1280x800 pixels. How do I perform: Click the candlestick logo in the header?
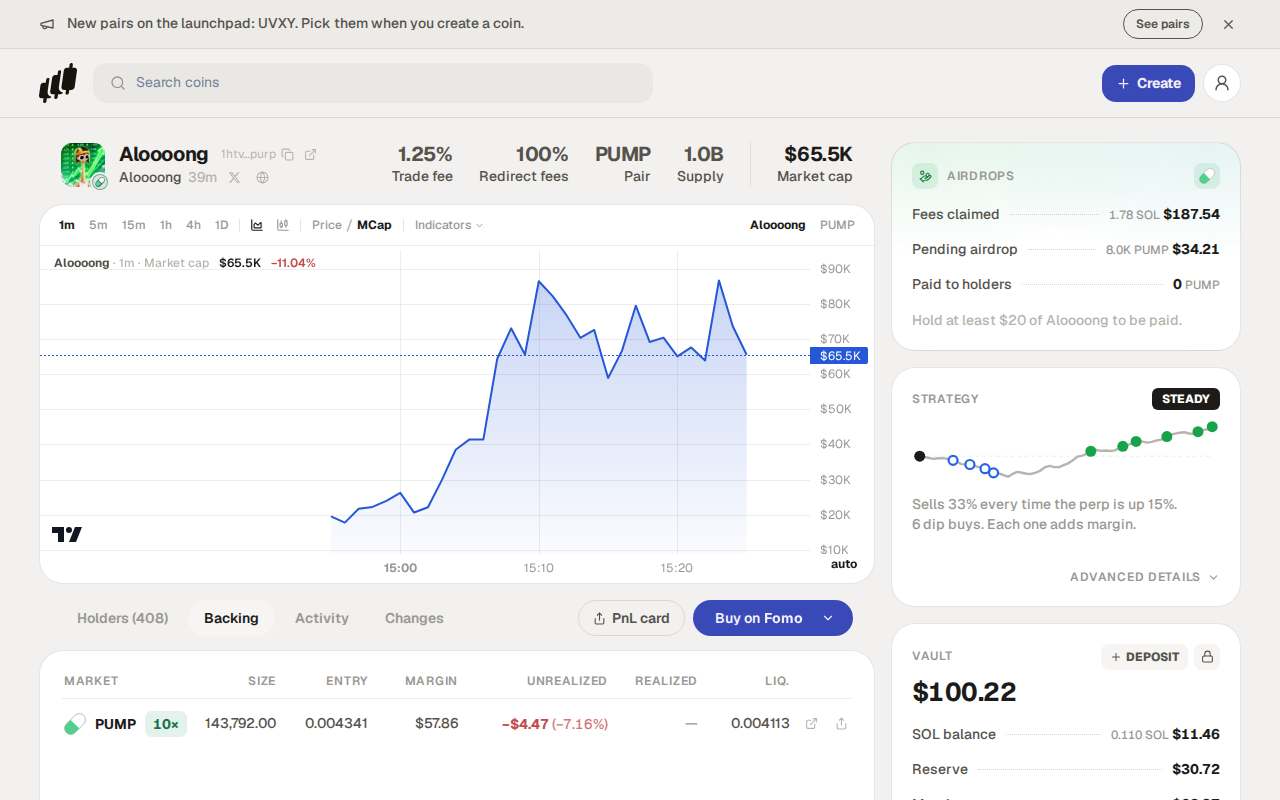(x=58, y=83)
